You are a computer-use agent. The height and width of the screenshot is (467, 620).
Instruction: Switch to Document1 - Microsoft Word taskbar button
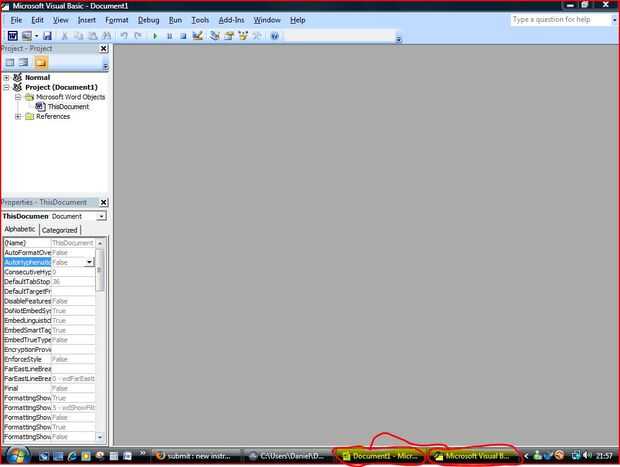[x=380, y=456]
